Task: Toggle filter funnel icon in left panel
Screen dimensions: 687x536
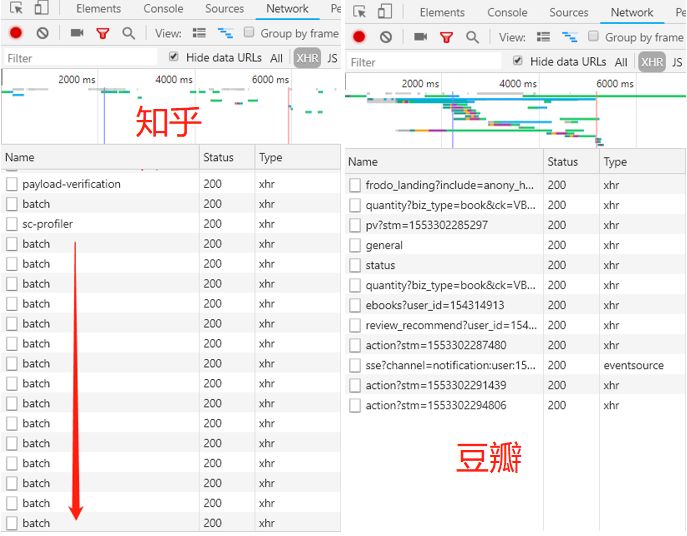Action: 103,33
